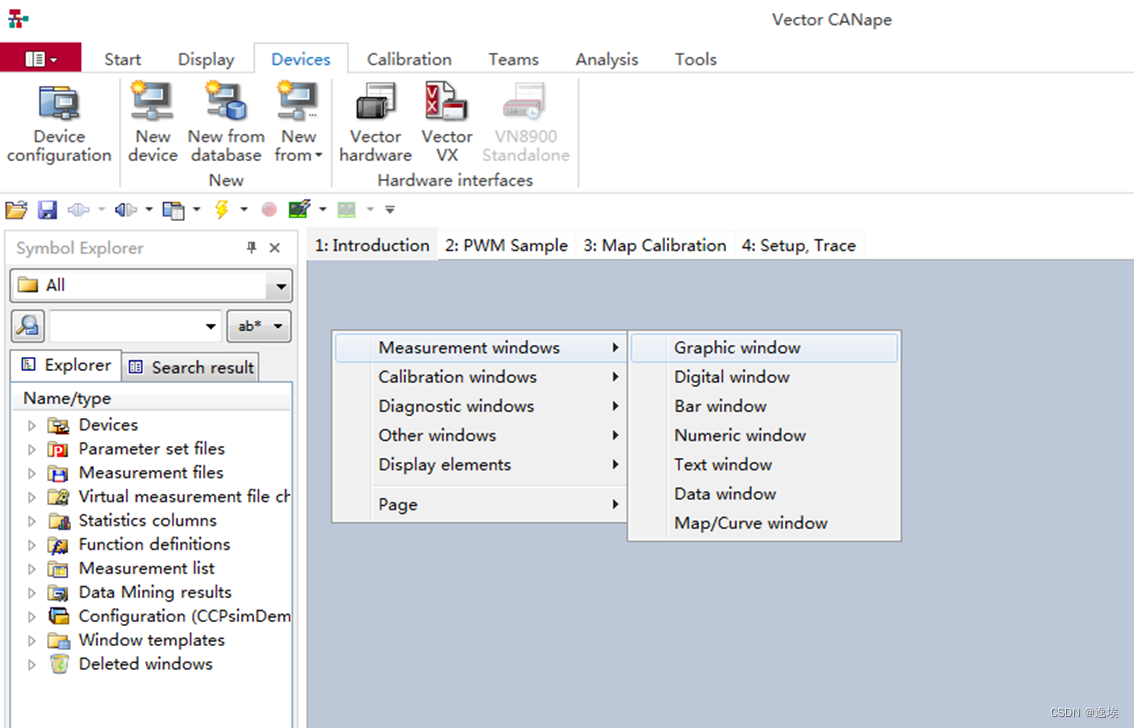Click the open project folder toolbar icon
The image size is (1134, 728).
(x=16, y=210)
